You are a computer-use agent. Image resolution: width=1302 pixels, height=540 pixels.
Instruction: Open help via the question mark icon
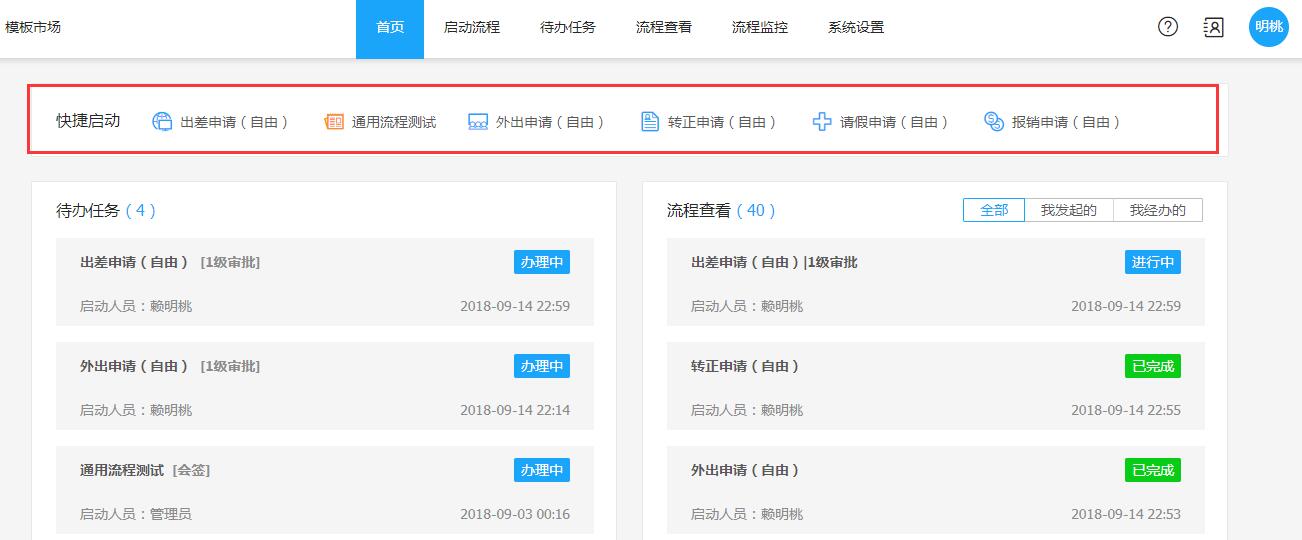[1168, 27]
